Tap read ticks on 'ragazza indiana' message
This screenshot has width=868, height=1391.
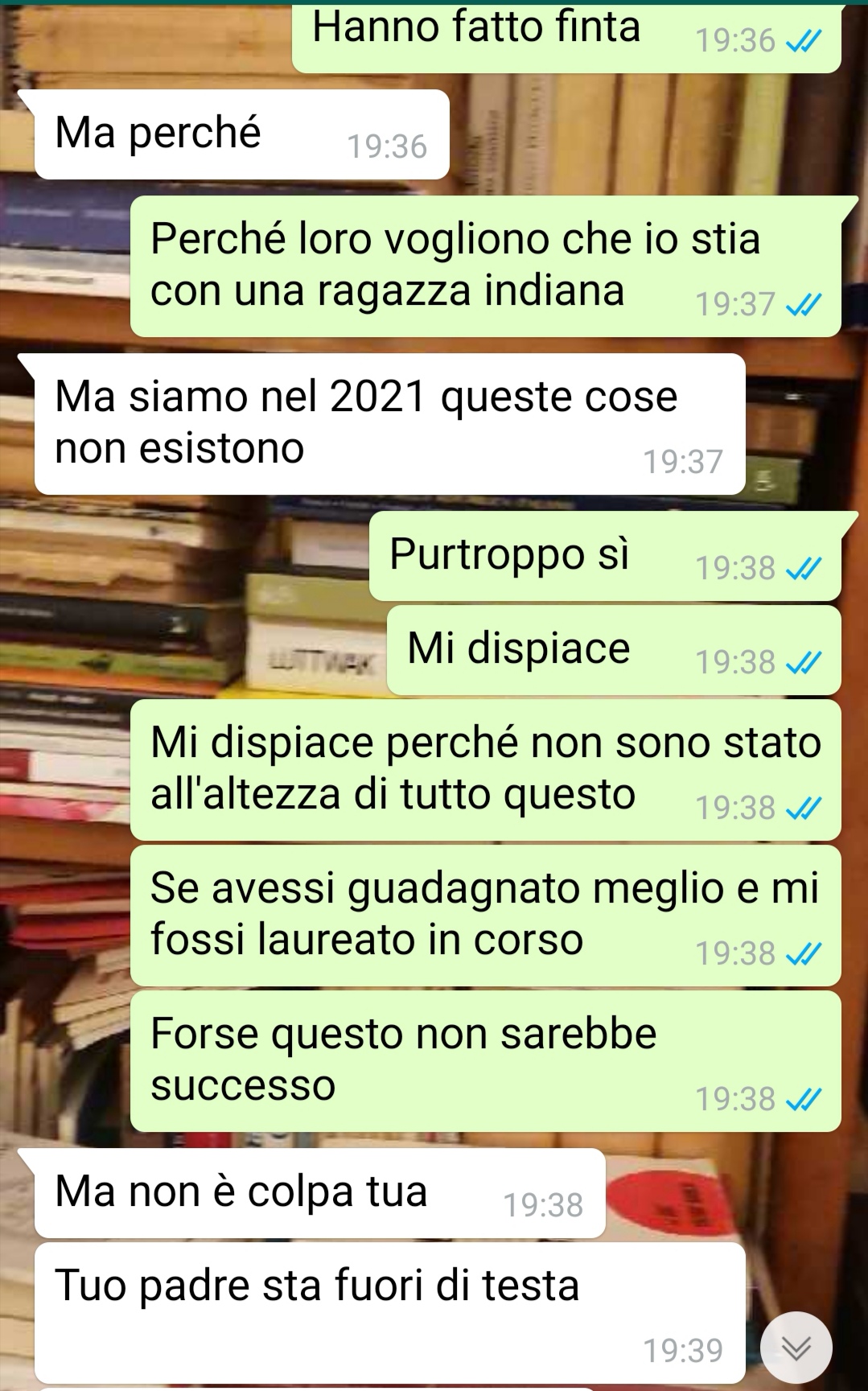803,304
